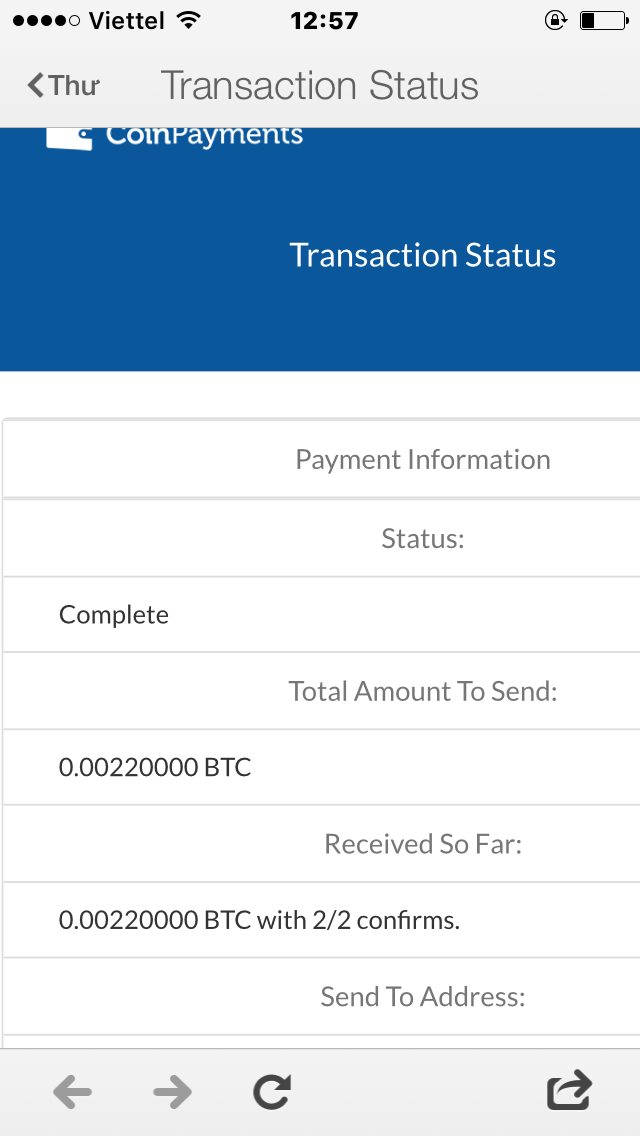
Task: Tap the navigation bar title Transaction Status
Action: (x=319, y=86)
